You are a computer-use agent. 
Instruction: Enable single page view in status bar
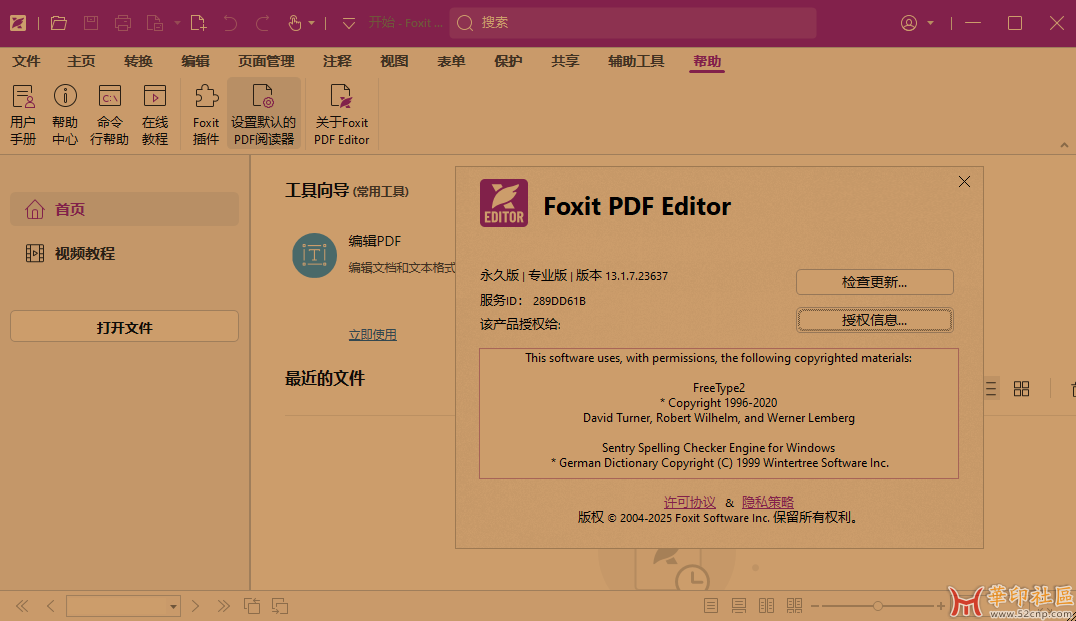click(711, 606)
